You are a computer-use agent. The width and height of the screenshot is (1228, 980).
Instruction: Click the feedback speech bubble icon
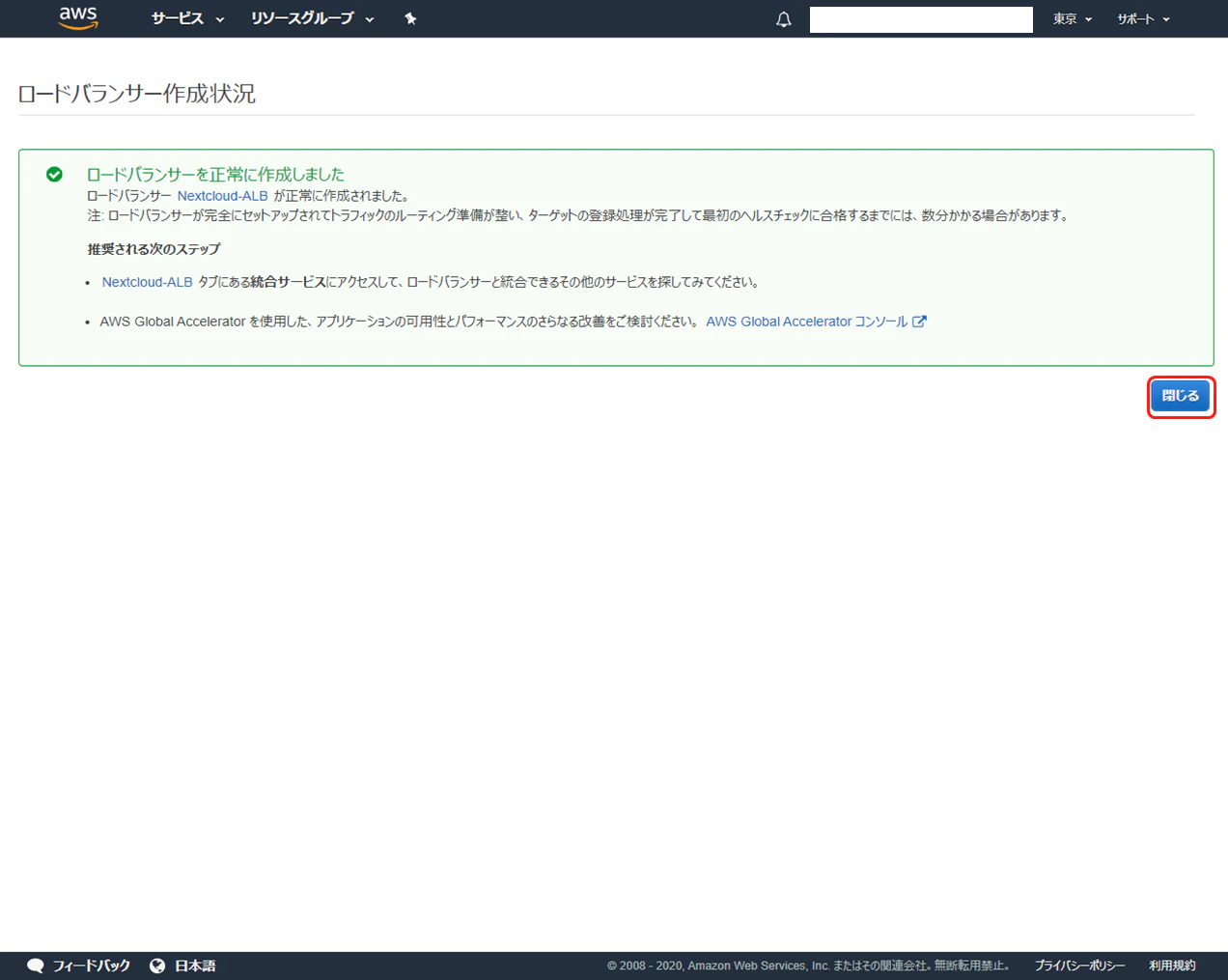click(36, 966)
